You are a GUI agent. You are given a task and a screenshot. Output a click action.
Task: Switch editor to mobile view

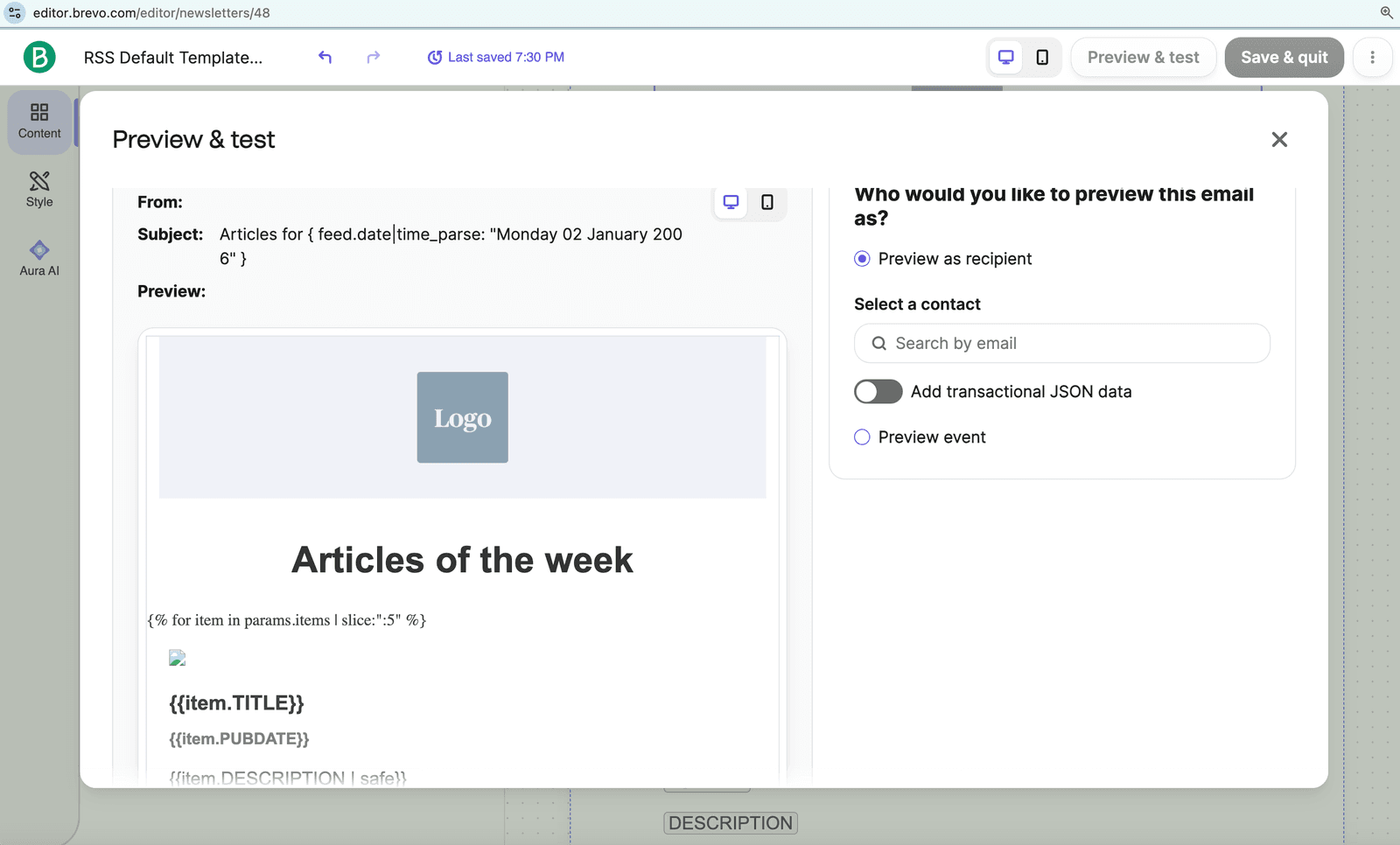coord(1042,57)
